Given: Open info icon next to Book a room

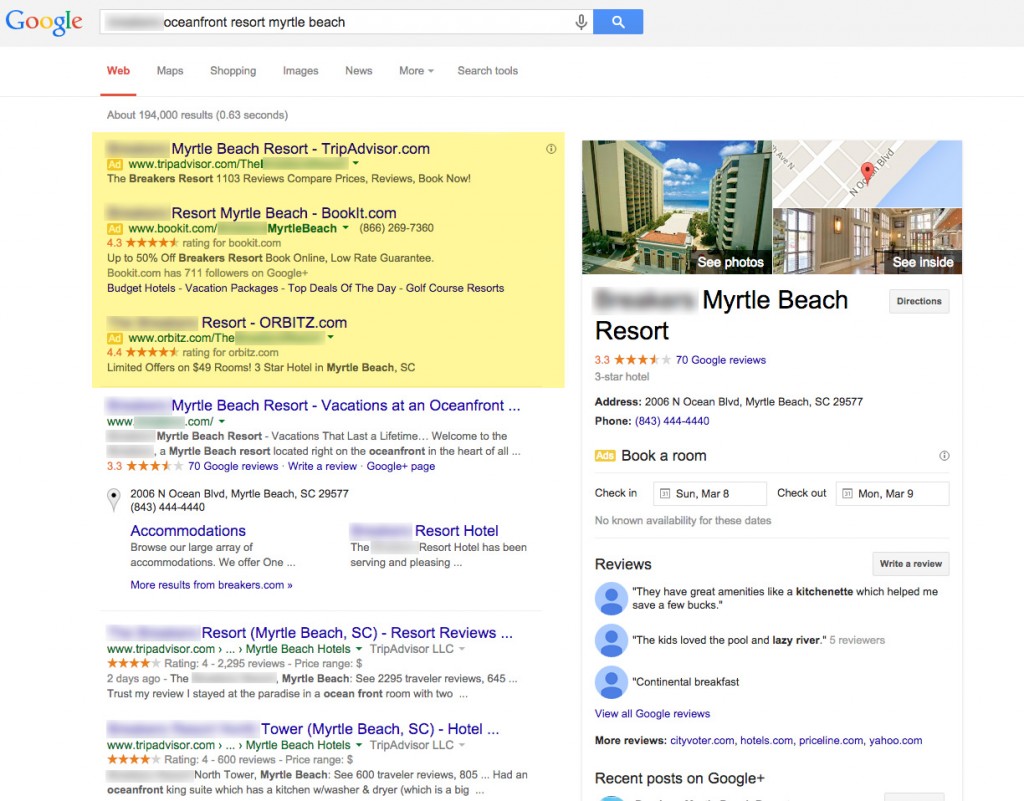Looking at the screenshot, I should pyautogui.click(x=944, y=456).
